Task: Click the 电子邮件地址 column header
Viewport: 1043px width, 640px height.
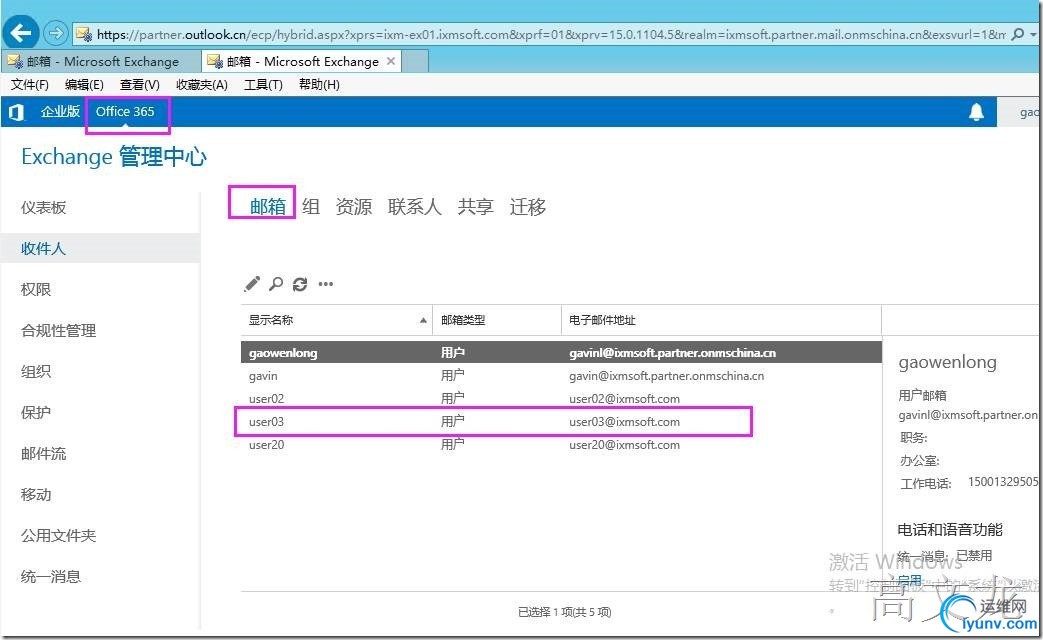Action: pyautogui.click(x=722, y=320)
